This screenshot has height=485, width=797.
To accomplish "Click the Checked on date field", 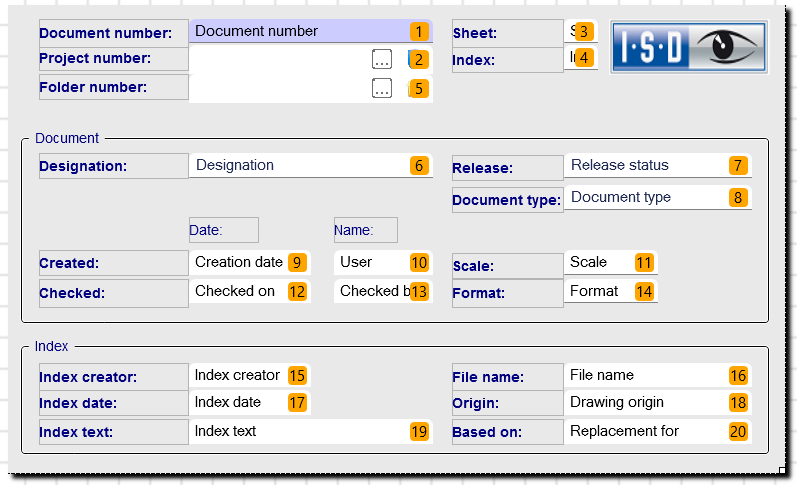I will coord(250,291).
